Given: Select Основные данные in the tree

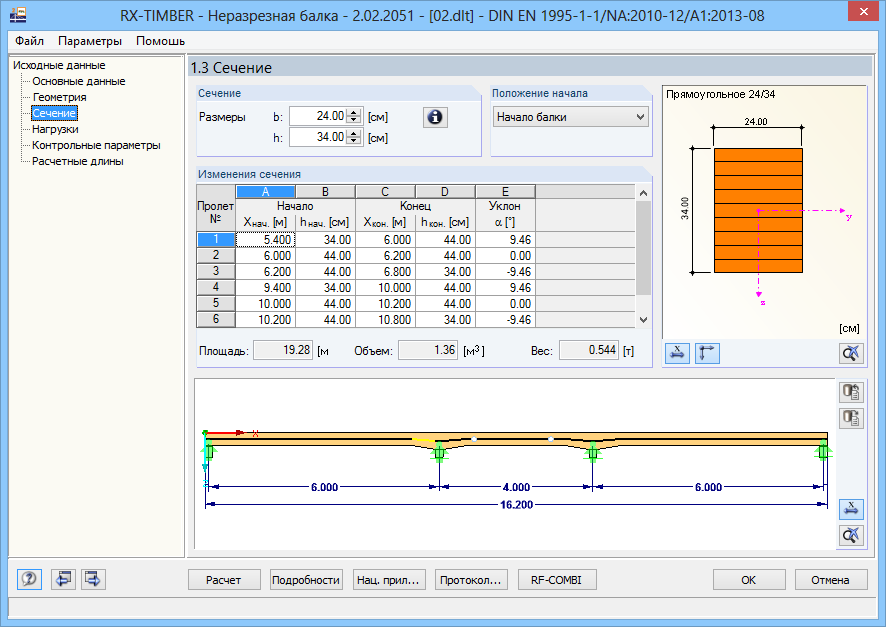Looking at the screenshot, I should [x=79, y=81].
